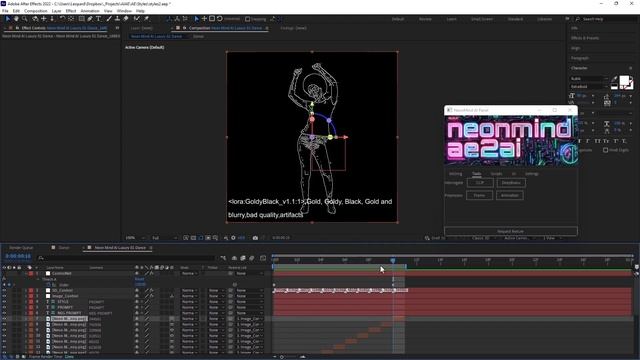Click the red label swatch of Controller layer
This screenshot has width=640, height=360.
pos(31,273)
